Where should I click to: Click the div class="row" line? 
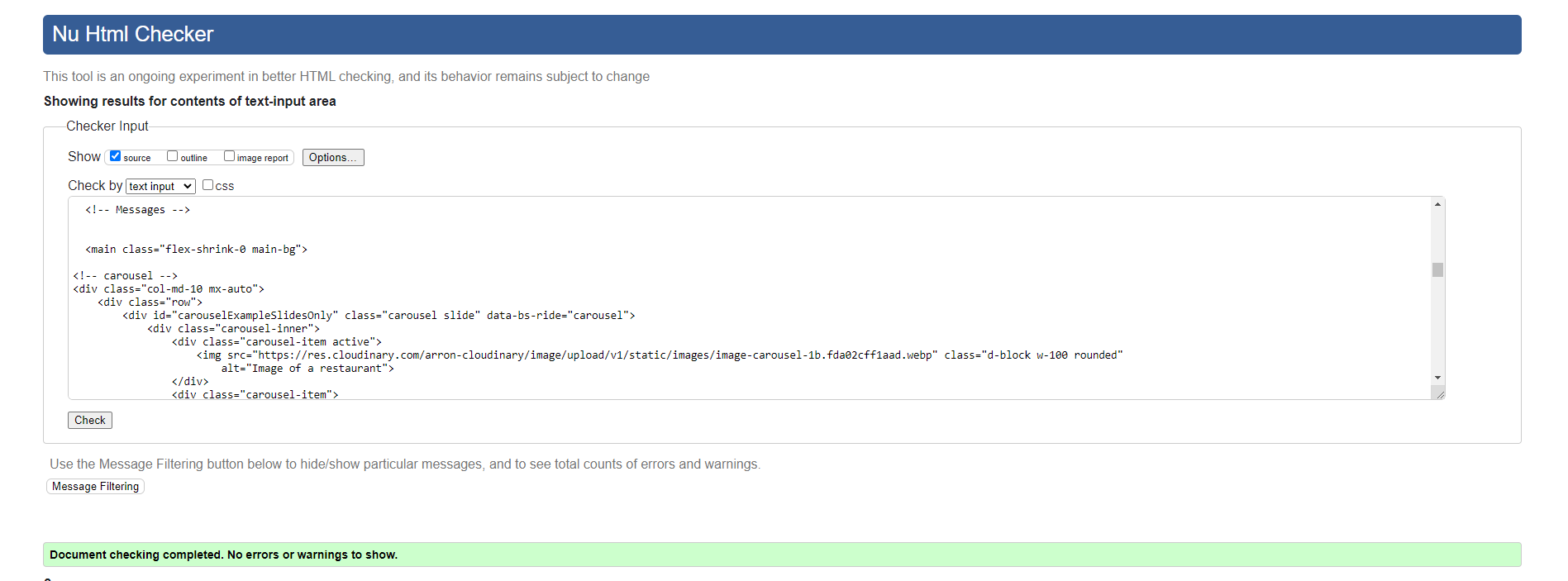coord(150,302)
